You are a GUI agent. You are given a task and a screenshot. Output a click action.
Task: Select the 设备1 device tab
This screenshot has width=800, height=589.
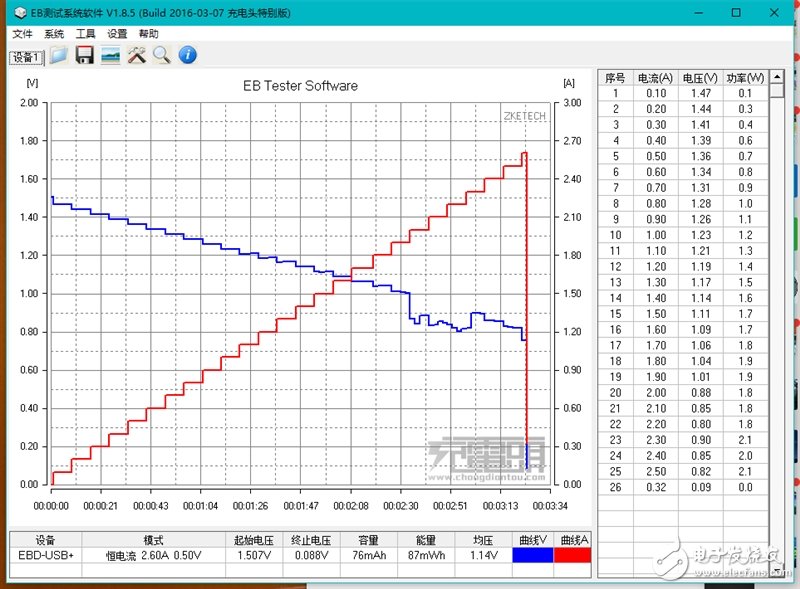pos(26,57)
